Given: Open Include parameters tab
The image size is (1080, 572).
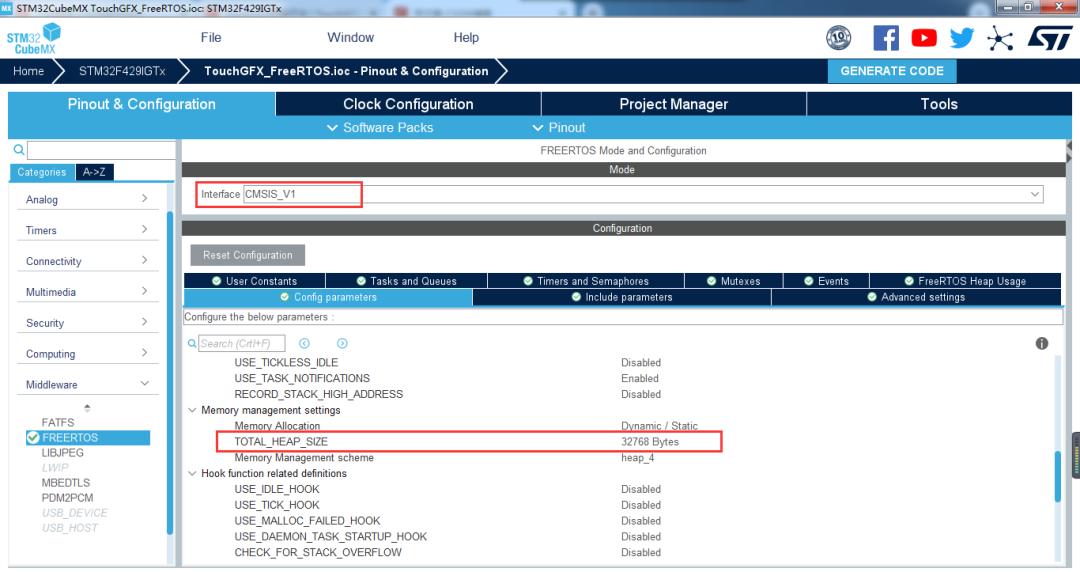Looking at the screenshot, I should 622,297.
